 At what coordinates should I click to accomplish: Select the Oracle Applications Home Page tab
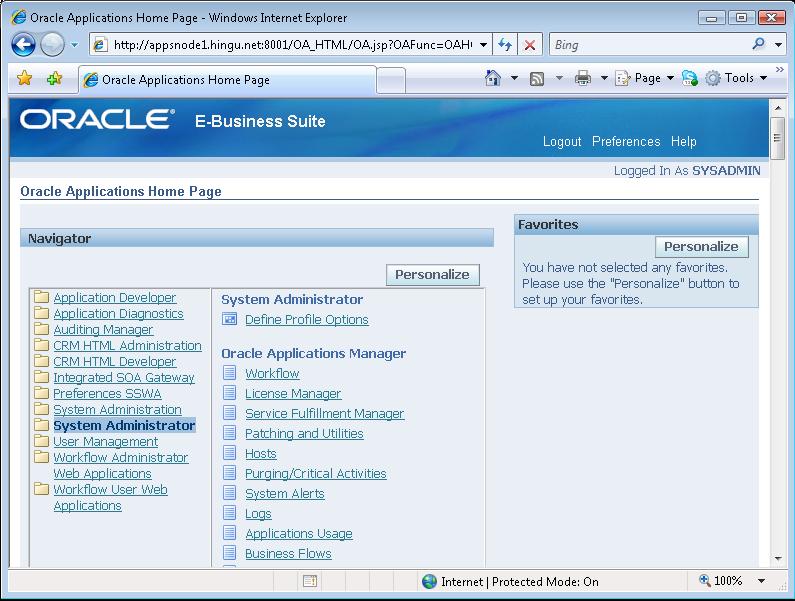[185, 80]
